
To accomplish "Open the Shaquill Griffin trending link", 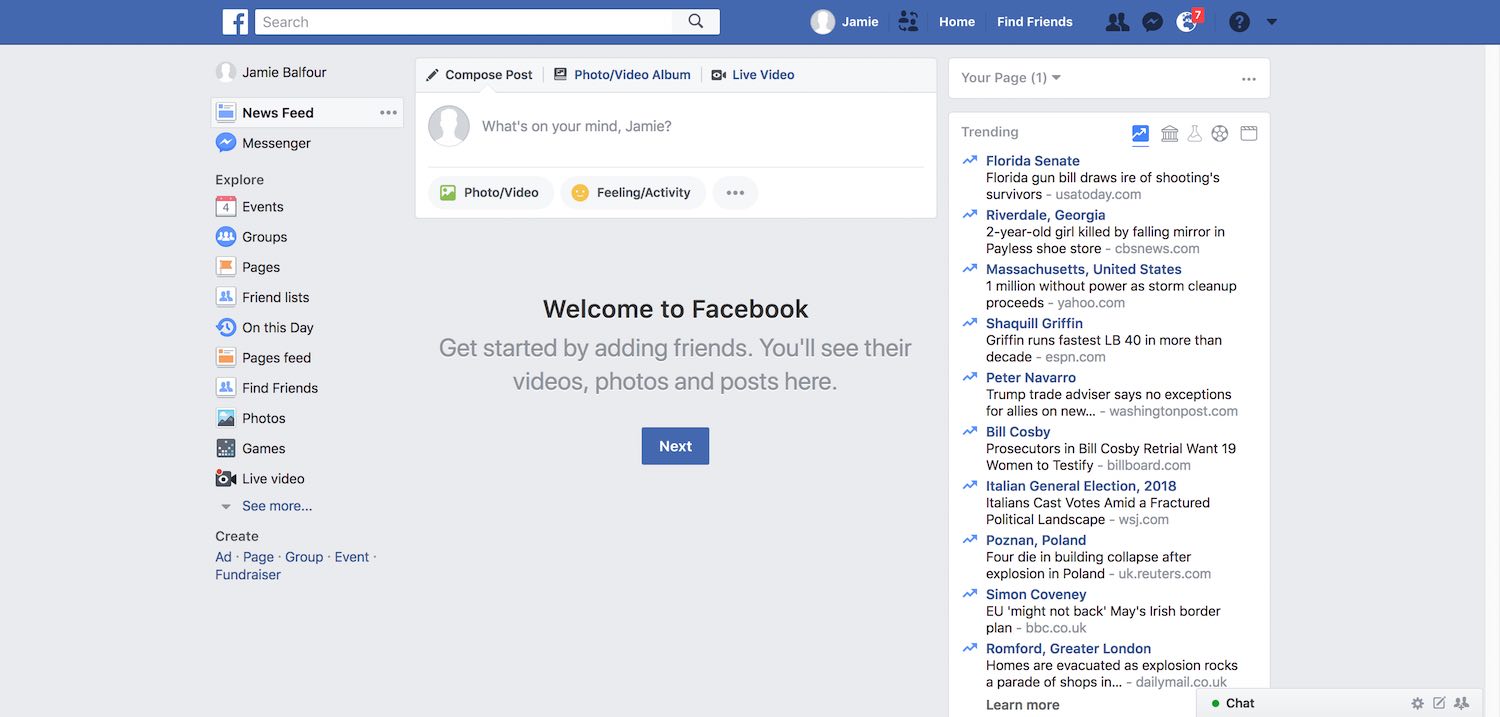I will coord(1034,324).
